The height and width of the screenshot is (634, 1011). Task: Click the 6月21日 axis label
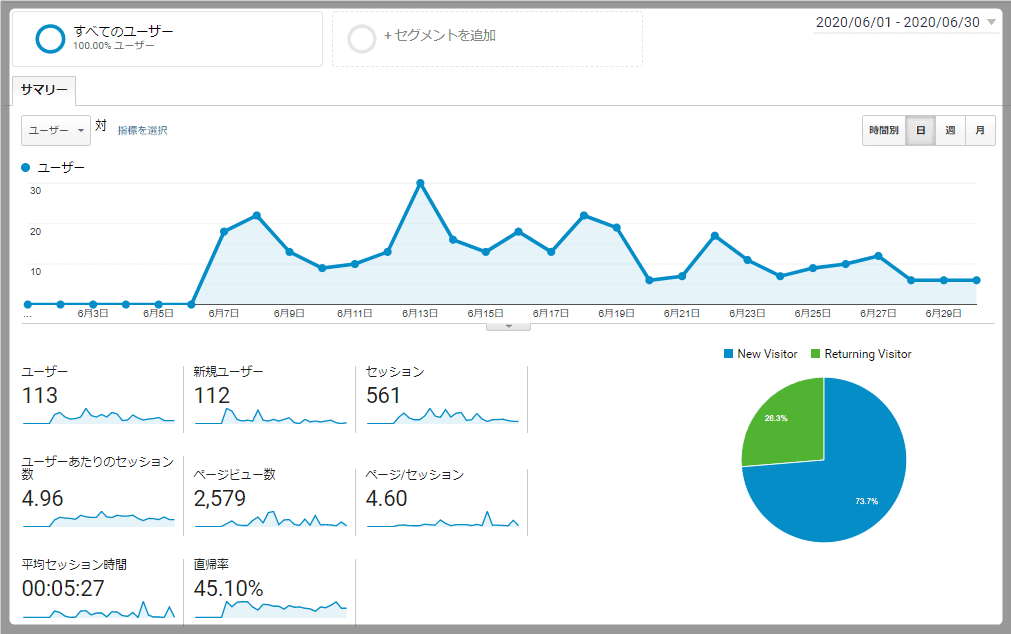point(682,313)
